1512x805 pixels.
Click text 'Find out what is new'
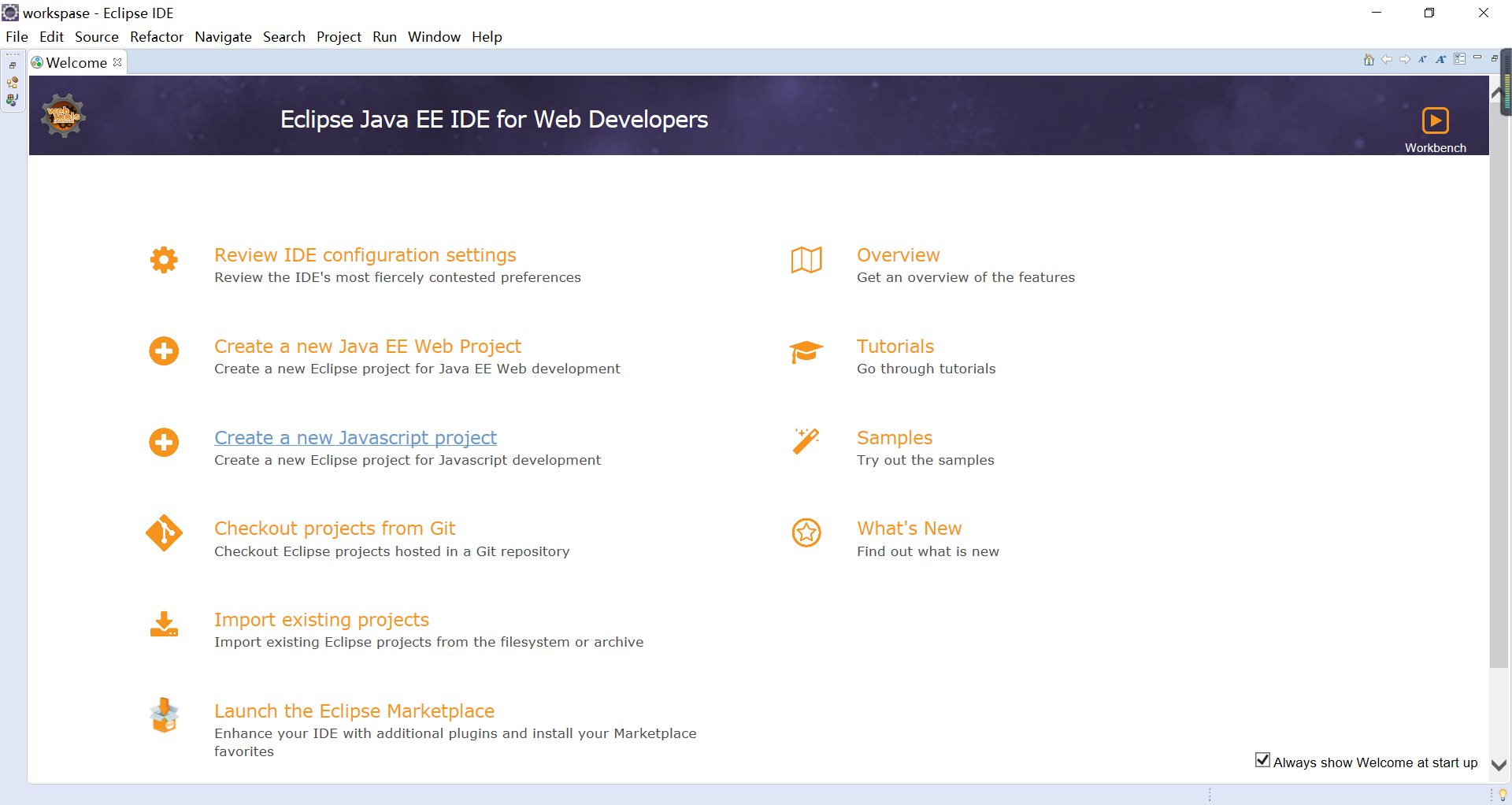[928, 551]
